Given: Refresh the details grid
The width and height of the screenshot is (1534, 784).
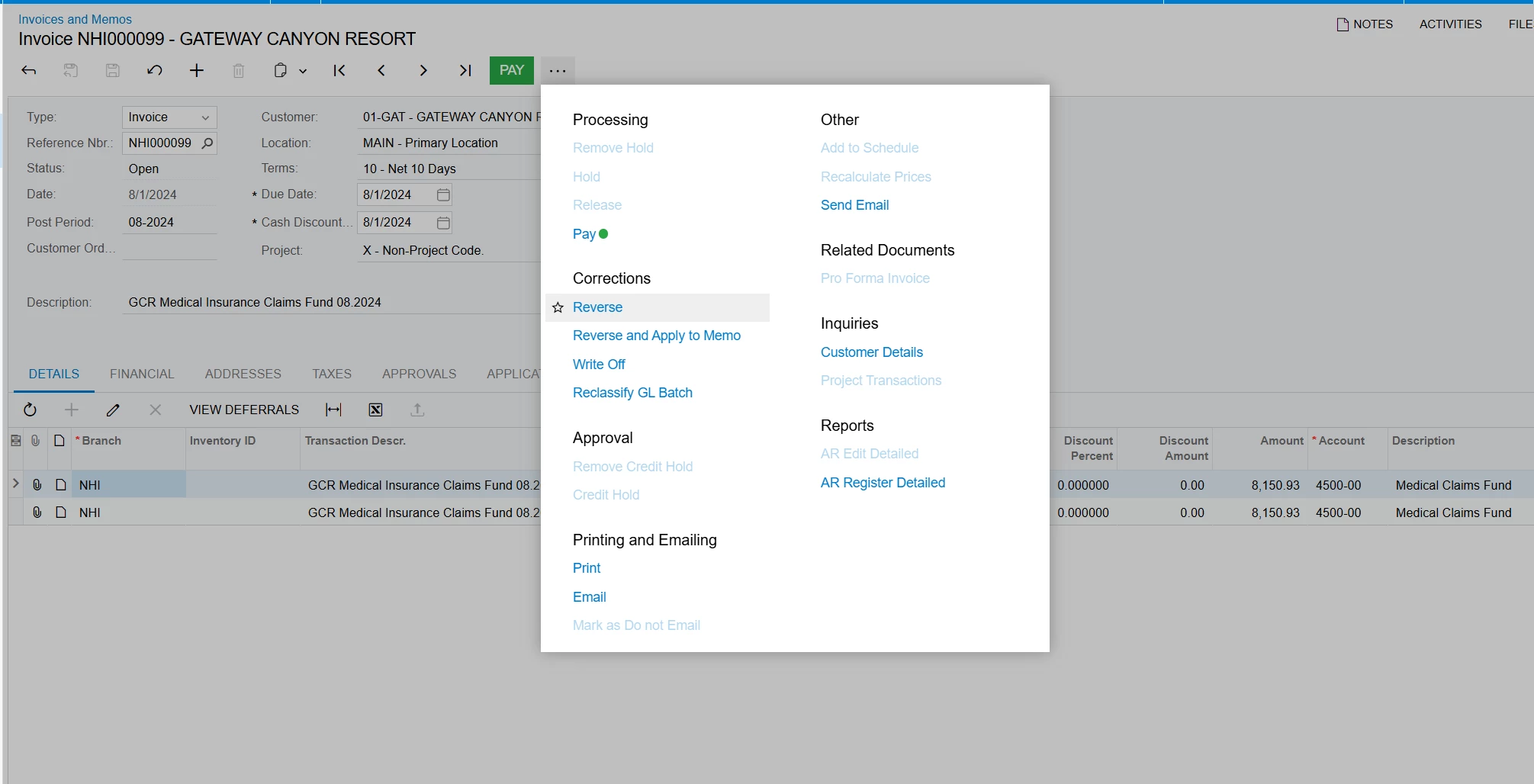Looking at the screenshot, I should pos(30,410).
